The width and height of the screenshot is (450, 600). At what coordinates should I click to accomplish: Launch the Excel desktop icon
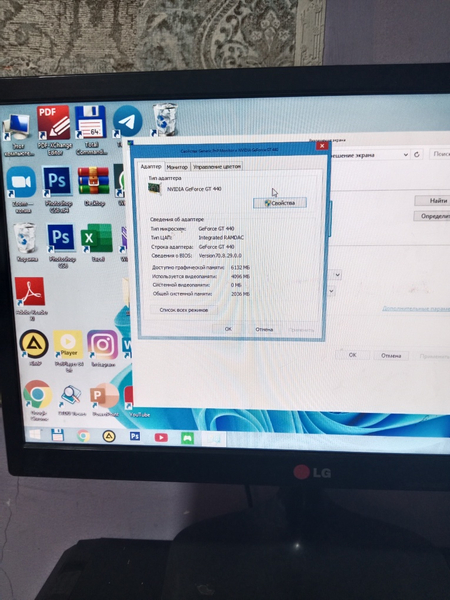click(x=97, y=243)
